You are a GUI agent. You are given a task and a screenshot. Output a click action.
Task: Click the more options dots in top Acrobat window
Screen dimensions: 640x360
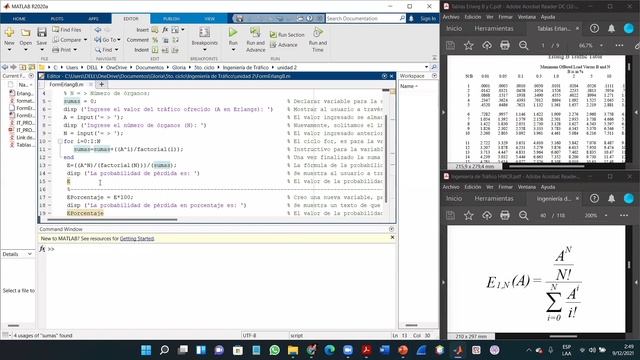pyautogui.click(x=619, y=45)
